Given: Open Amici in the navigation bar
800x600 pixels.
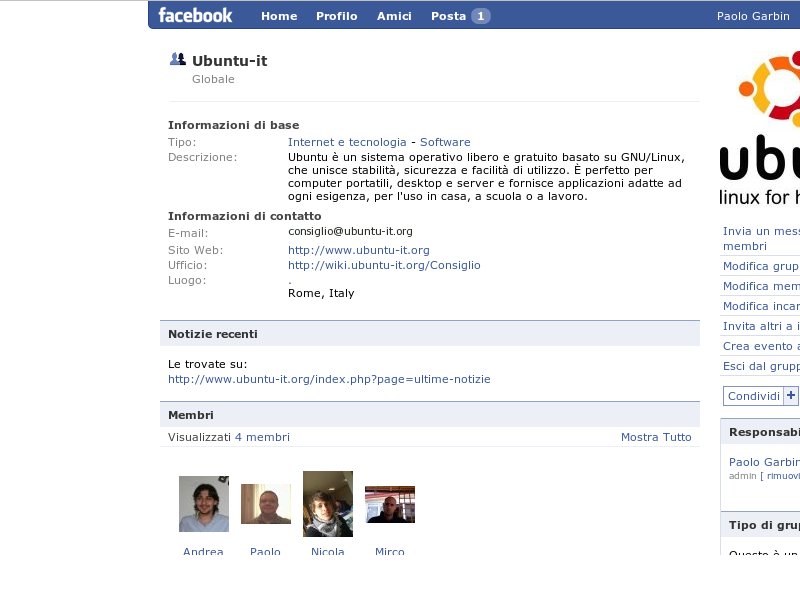Looking at the screenshot, I should [394, 16].
